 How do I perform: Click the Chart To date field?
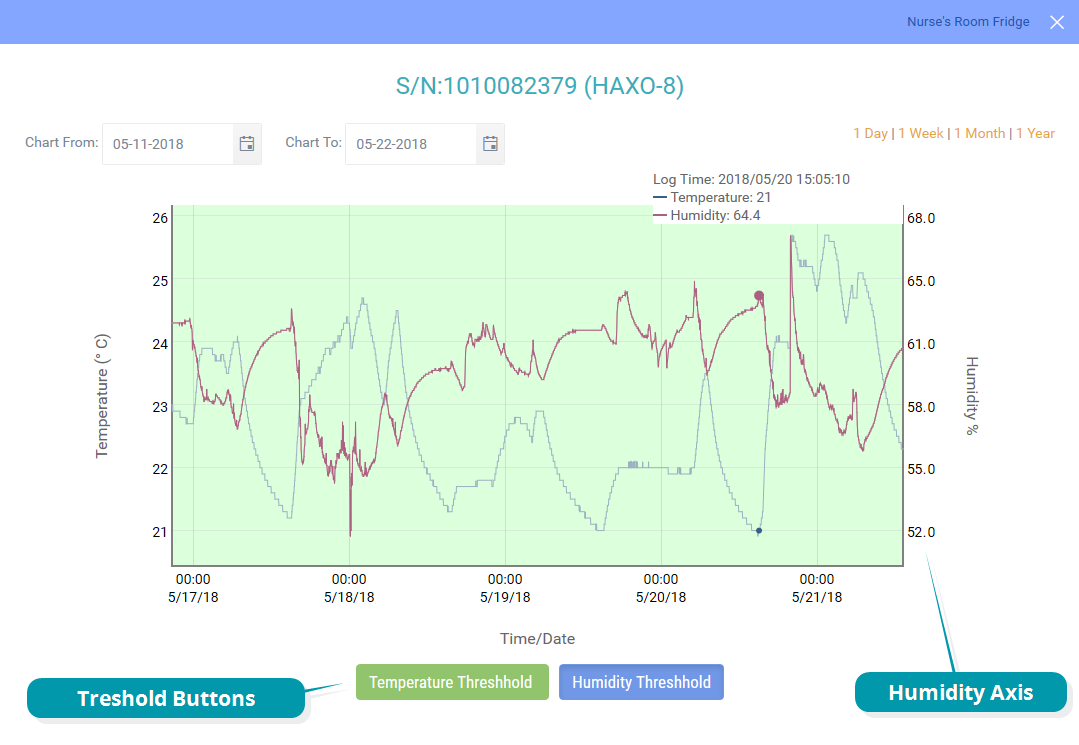point(411,144)
